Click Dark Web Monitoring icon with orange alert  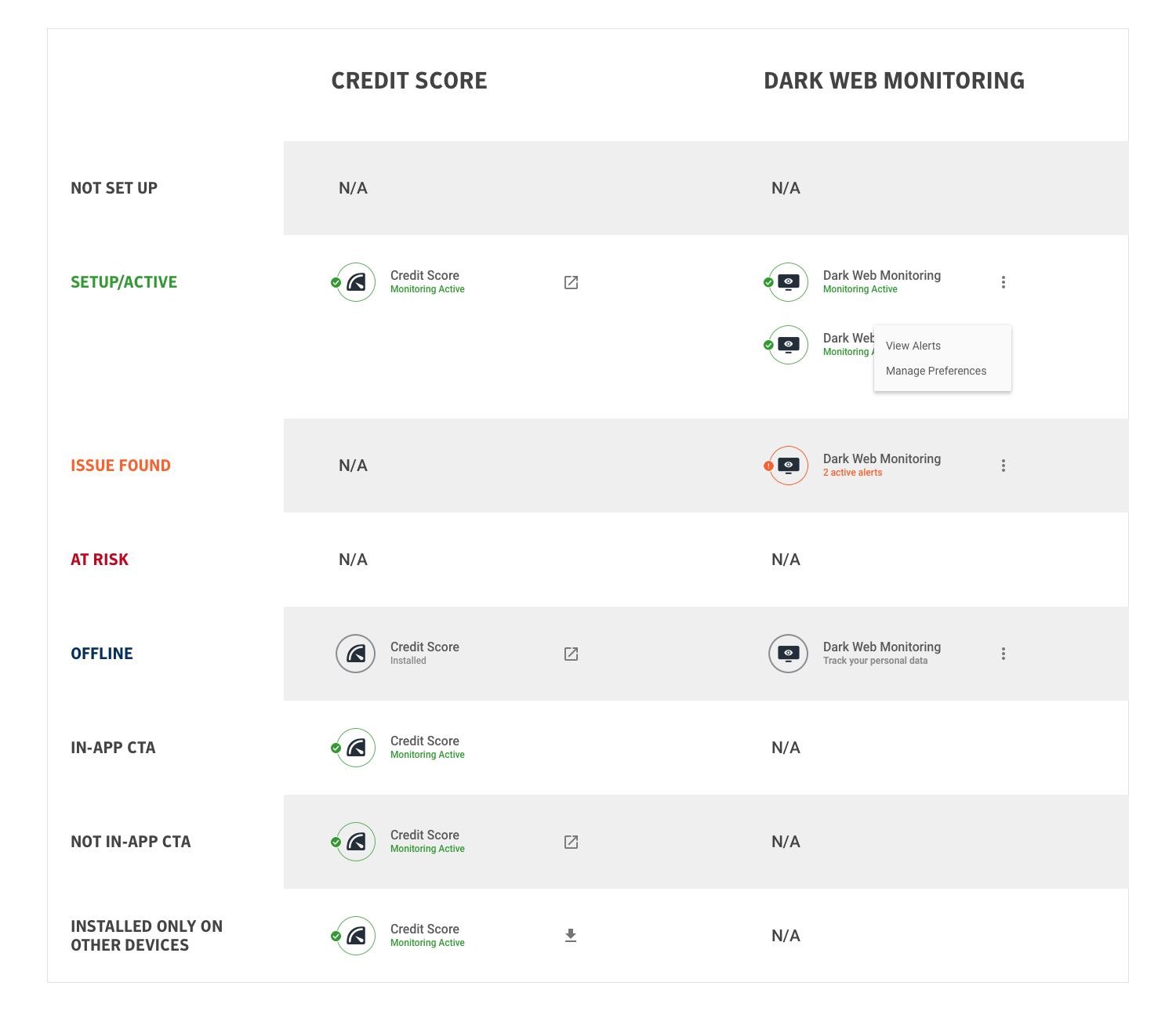(788, 466)
